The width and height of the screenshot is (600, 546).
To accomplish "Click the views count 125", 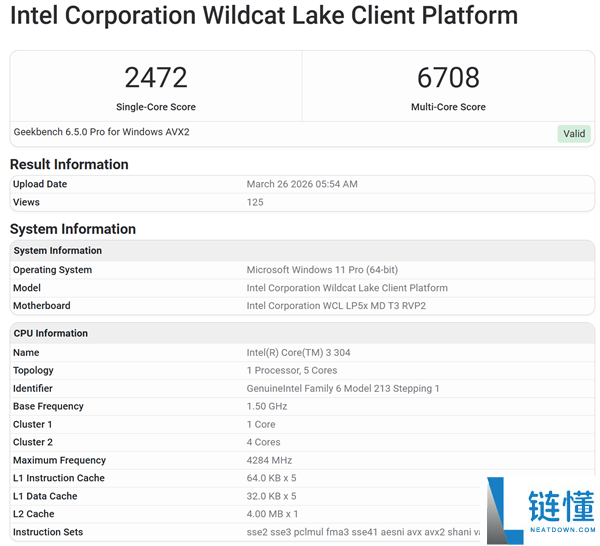I will point(255,202).
